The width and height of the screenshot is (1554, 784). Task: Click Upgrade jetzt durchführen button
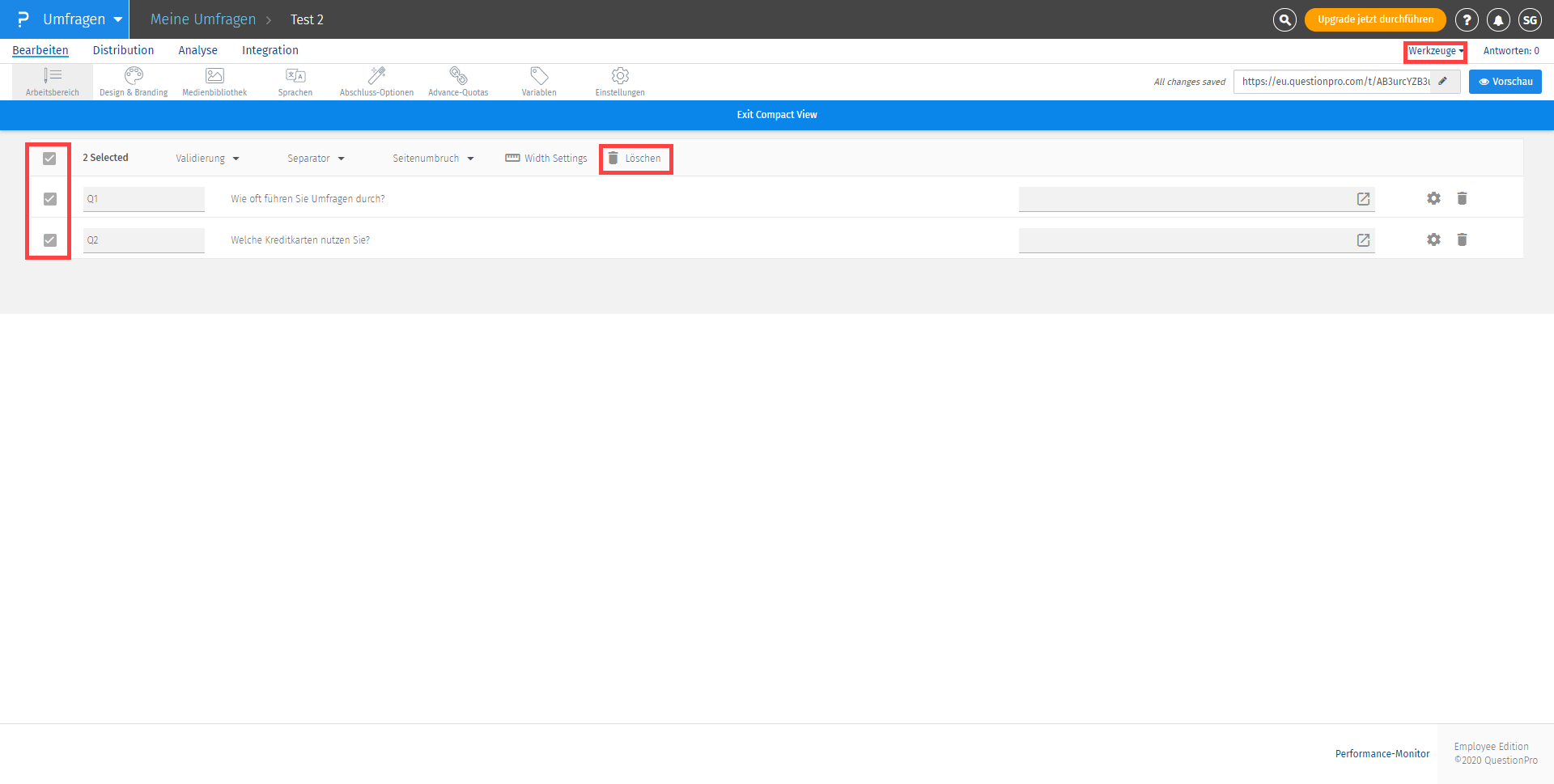point(1375,19)
